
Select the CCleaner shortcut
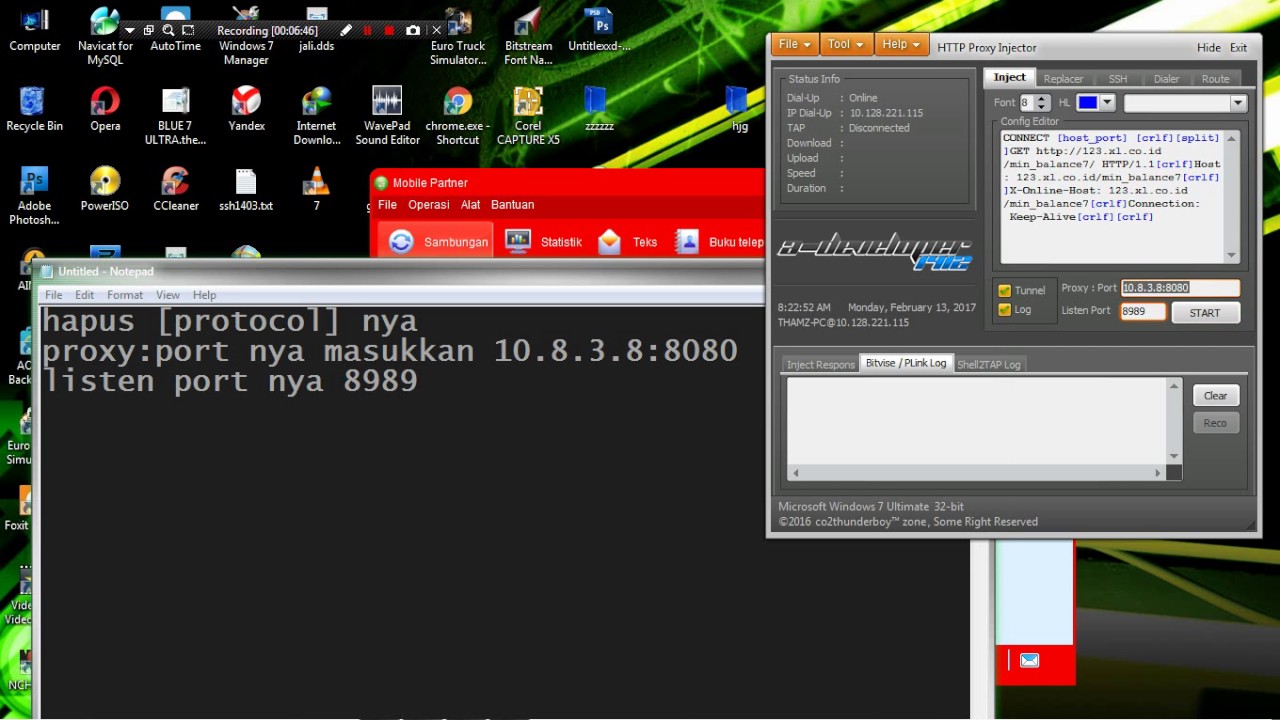click(x=175, y=190)
